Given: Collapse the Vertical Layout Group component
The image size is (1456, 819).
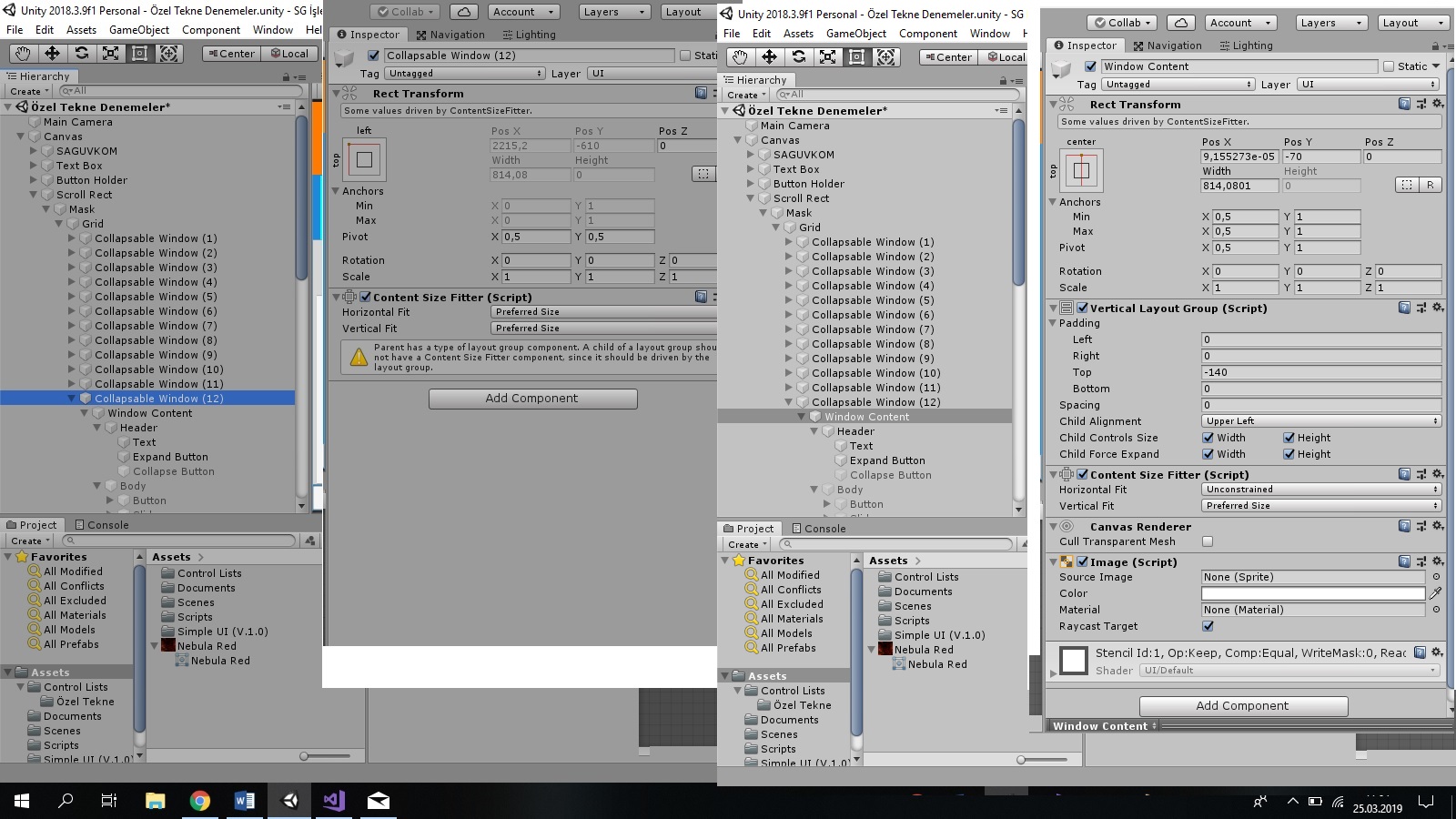Looking at the screenshot, I should coord(1054,308).
